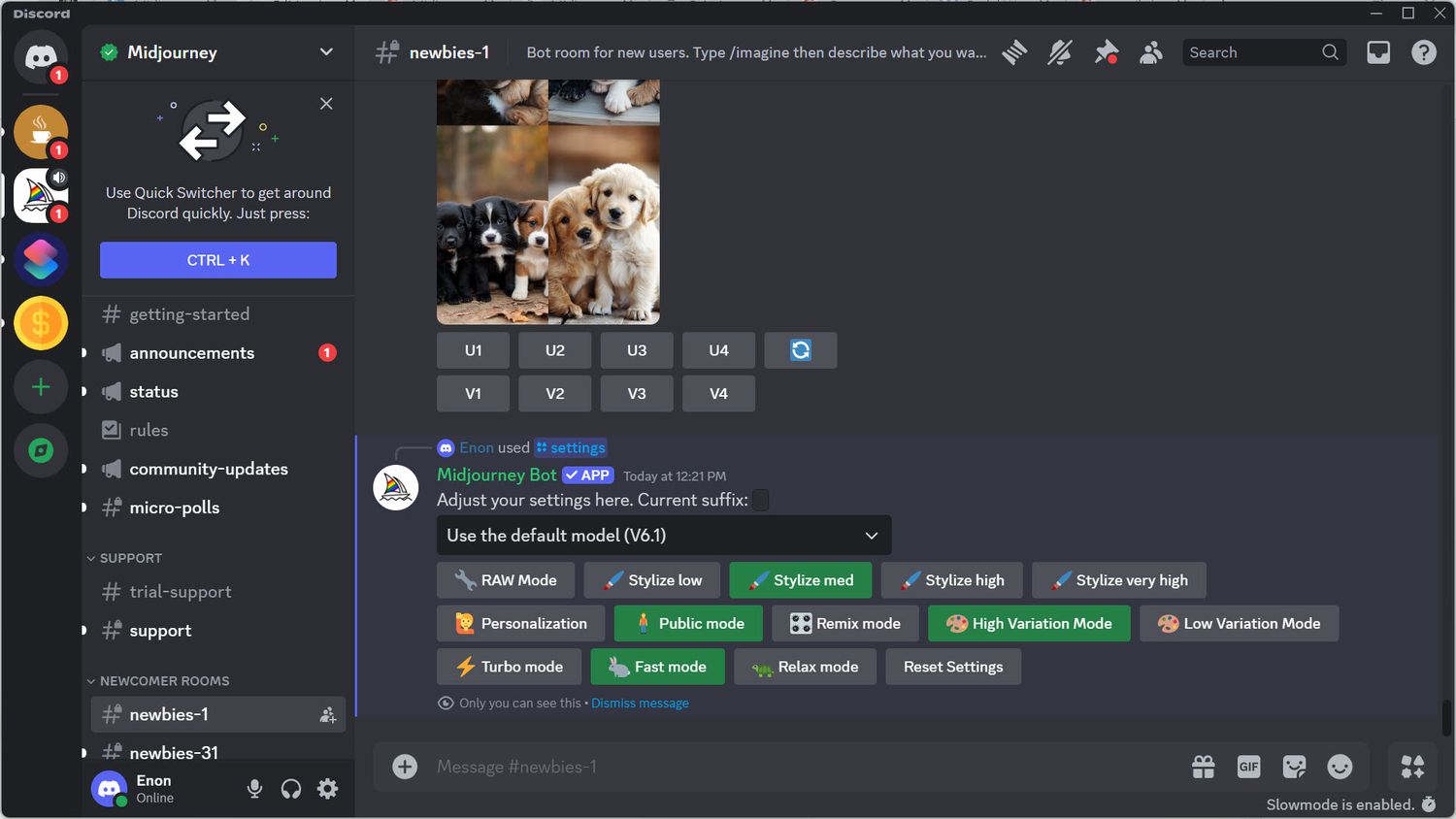Open the Threads icon in channel header

pyautogui.click(x=1014, y=52)
